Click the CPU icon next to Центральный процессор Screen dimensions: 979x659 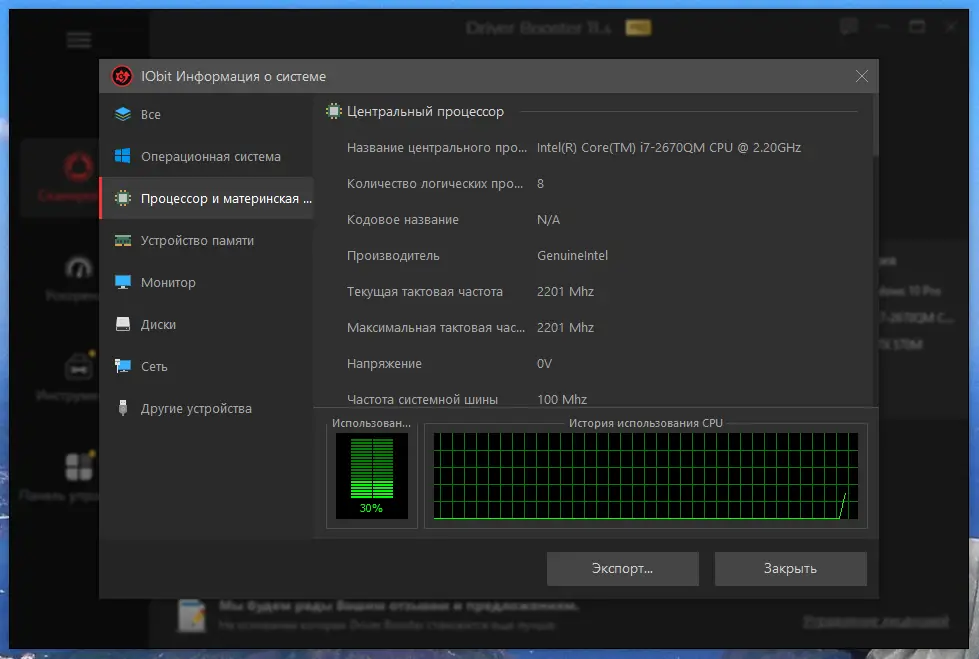click(334, 111)
